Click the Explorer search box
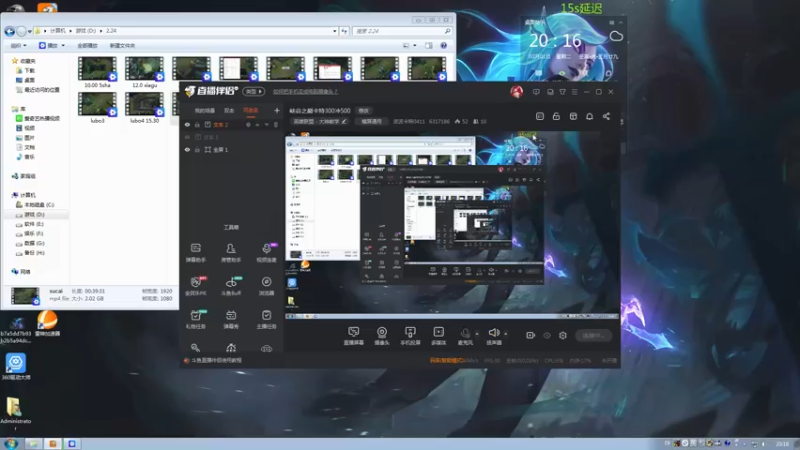The width and height of the screenshot is (800, 450). click(402, 31)
